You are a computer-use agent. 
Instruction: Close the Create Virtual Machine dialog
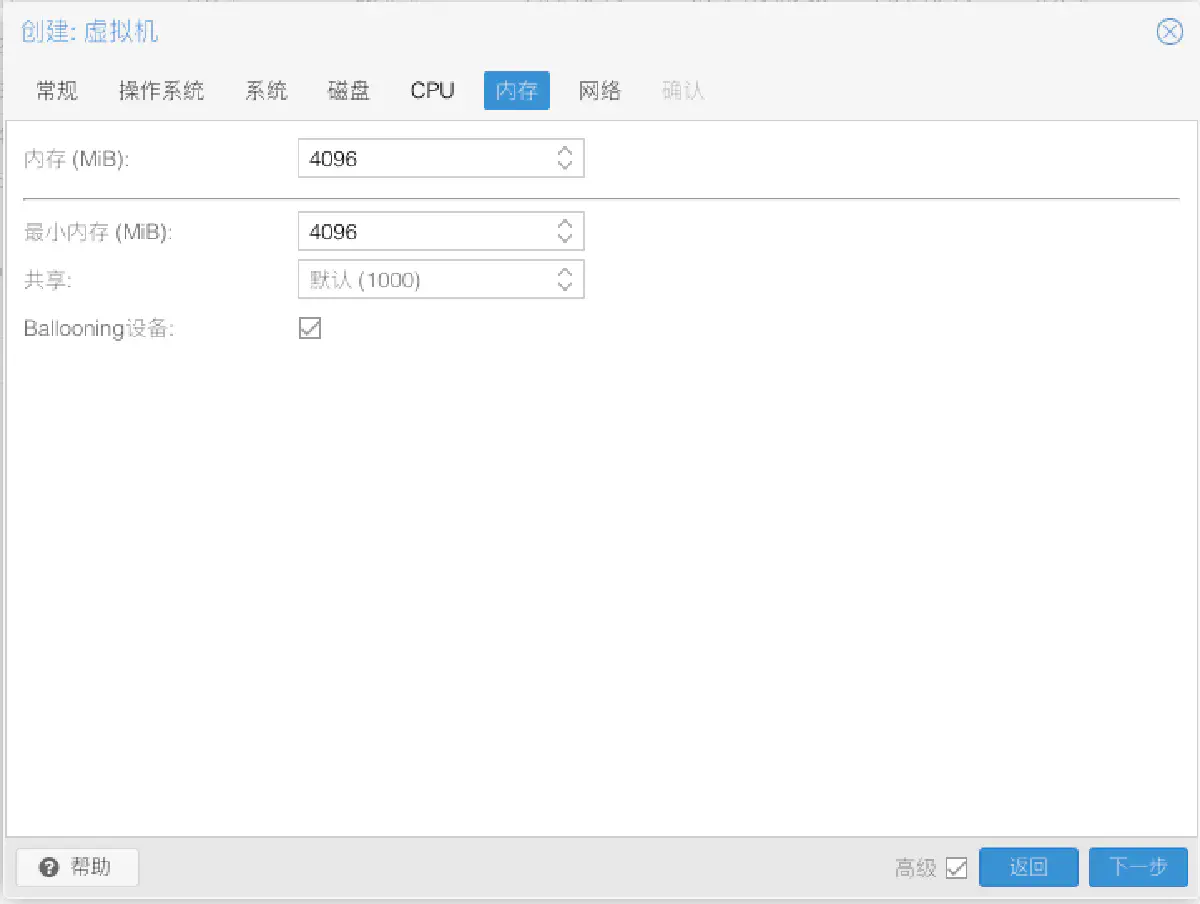pos(1169,32)
